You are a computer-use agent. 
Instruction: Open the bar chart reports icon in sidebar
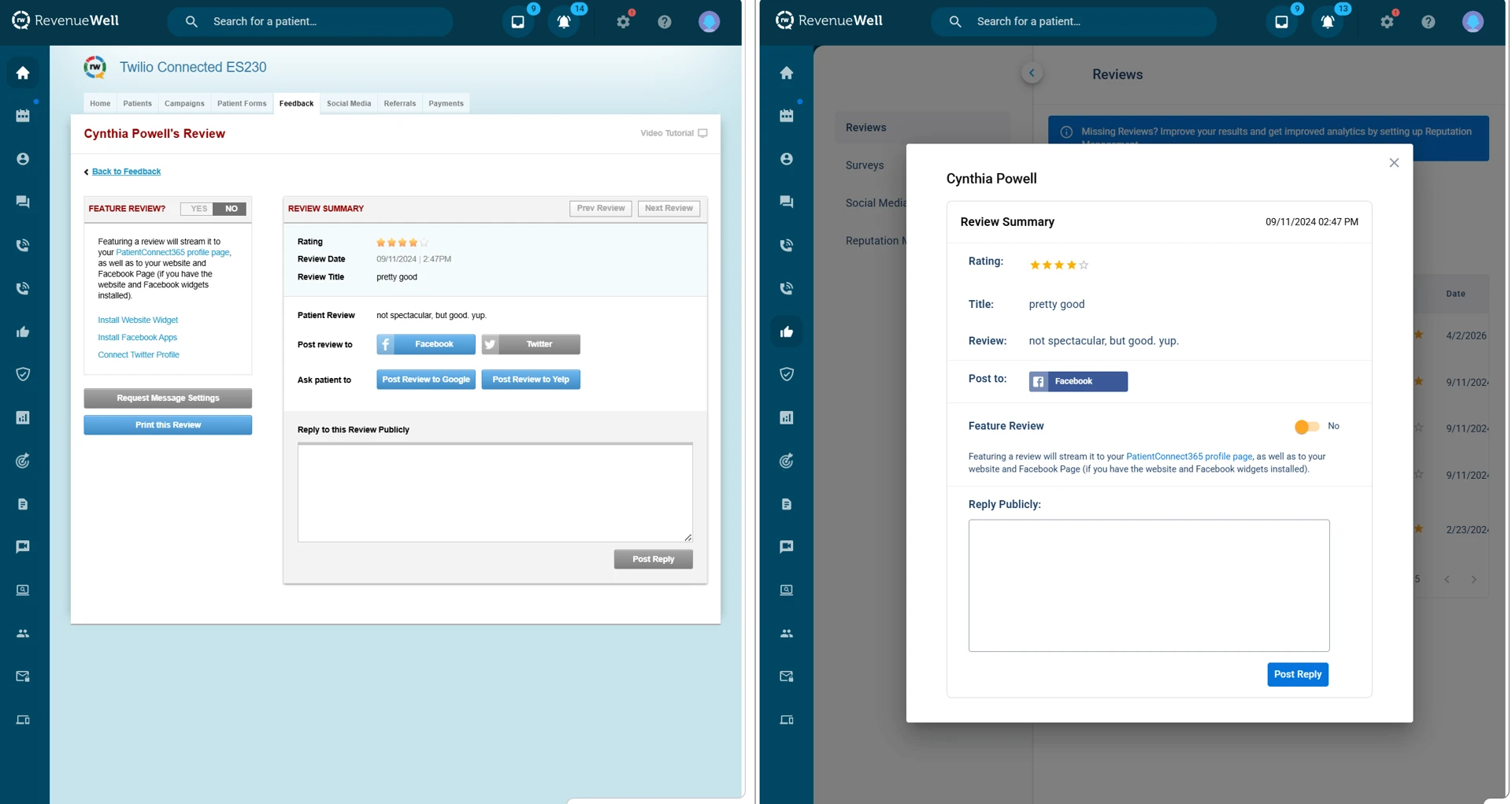coord(22,417)
